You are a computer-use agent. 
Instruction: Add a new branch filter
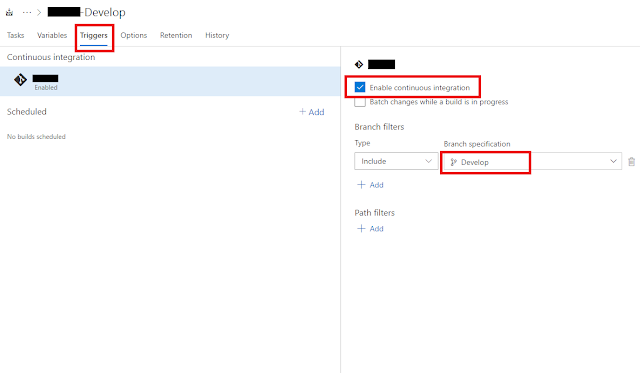pyautogui.click(x=371, y=185)
